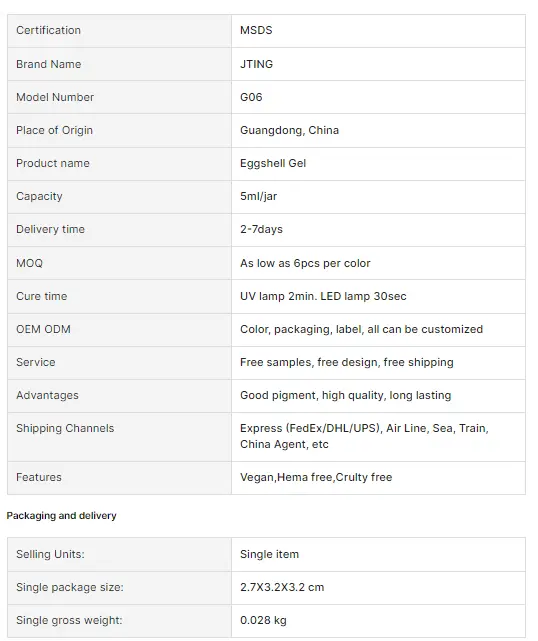Click the UV lamp cure time value

click(323, 296)
